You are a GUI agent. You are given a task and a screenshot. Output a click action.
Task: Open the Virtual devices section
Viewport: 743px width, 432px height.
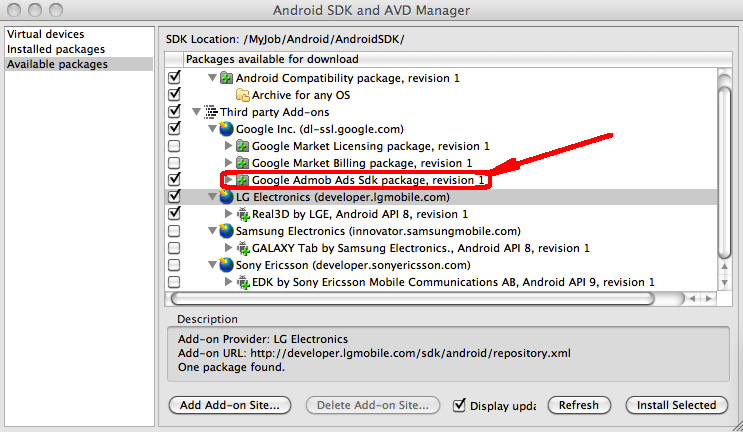(x=45, y=34)
